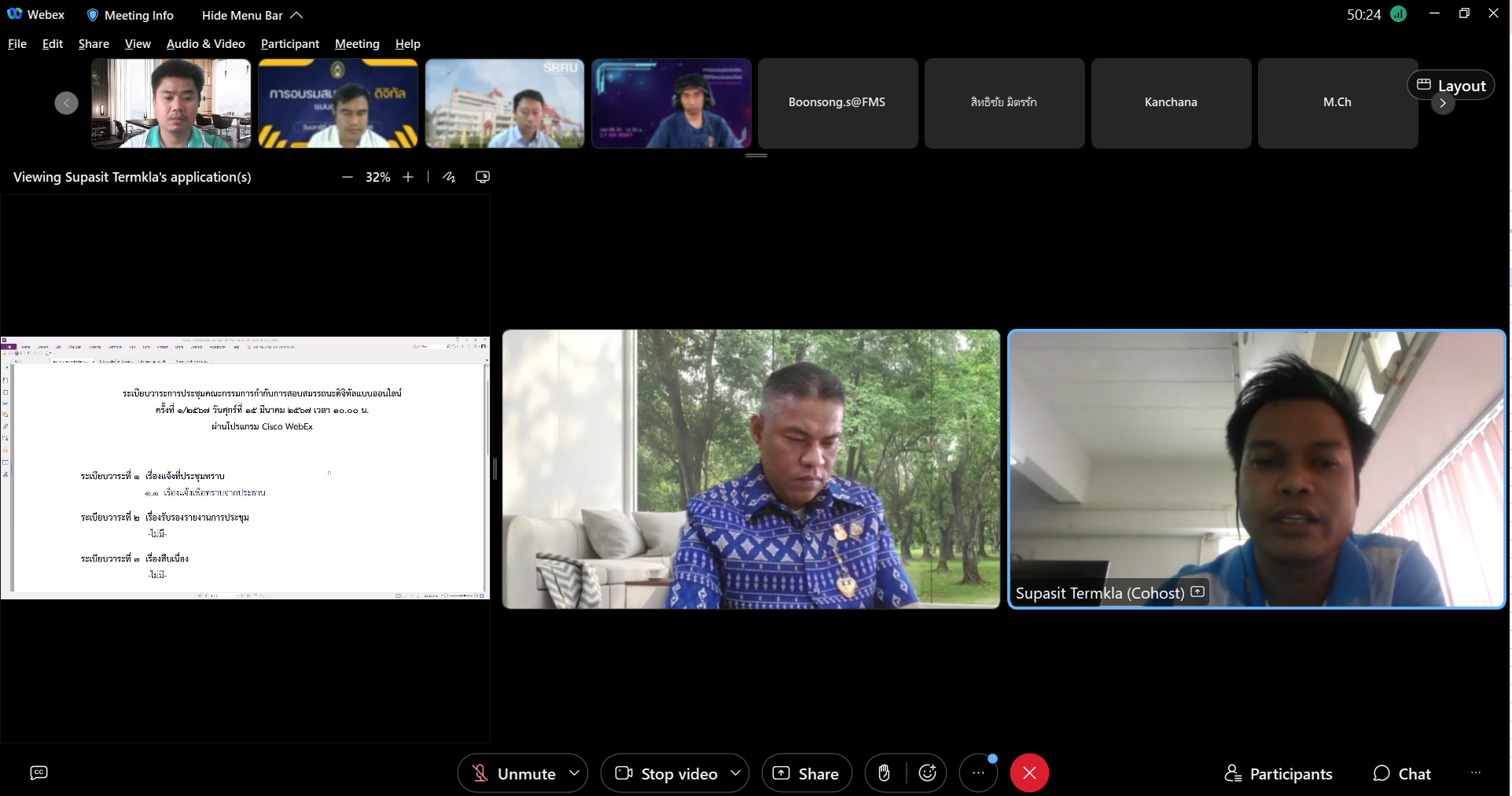The image size is (1512, 796).
Task: Open the Layout options button
Action: (x=1451, y=86)
